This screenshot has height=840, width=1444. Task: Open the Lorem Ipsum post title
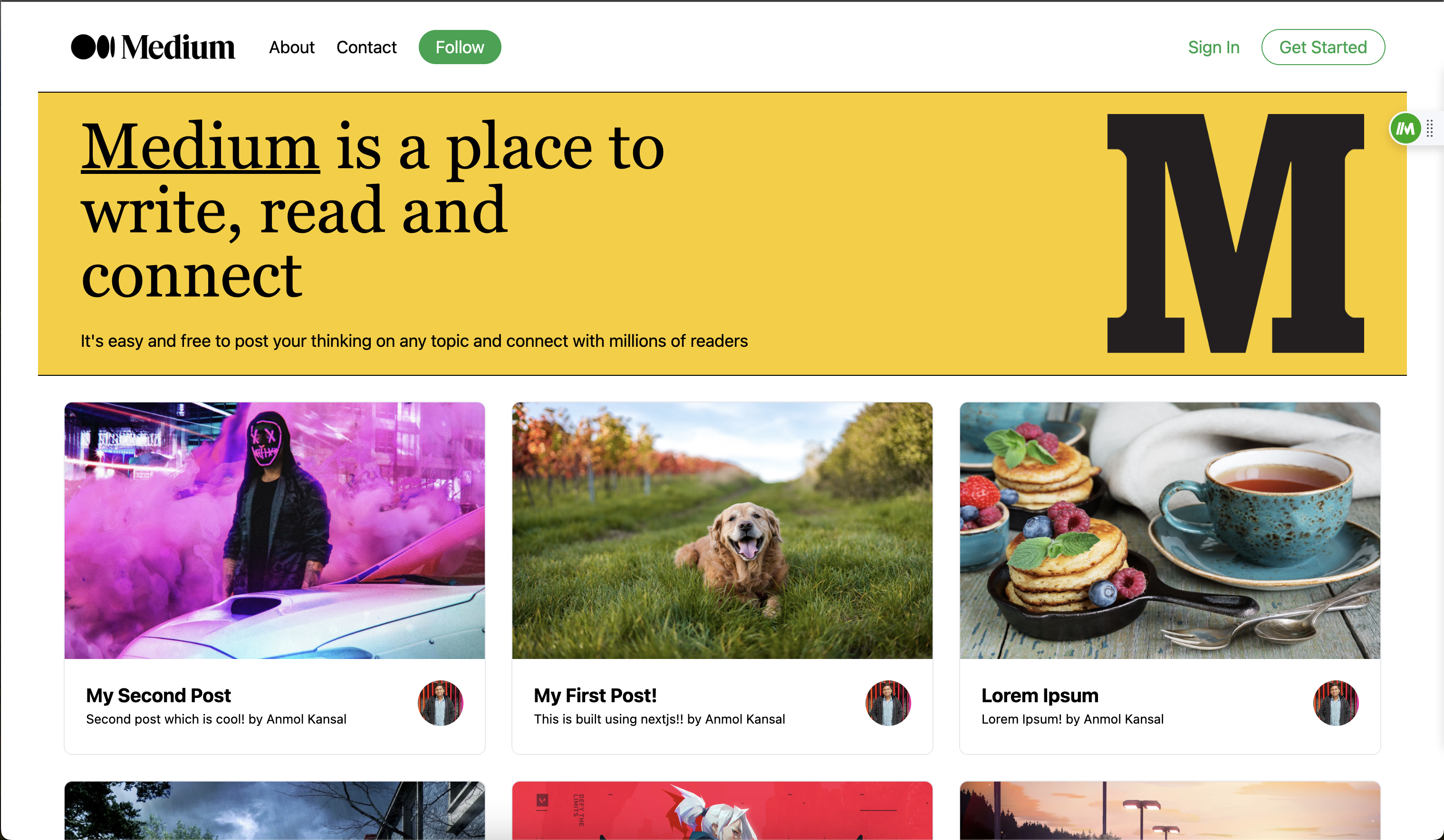point(1040,695)
